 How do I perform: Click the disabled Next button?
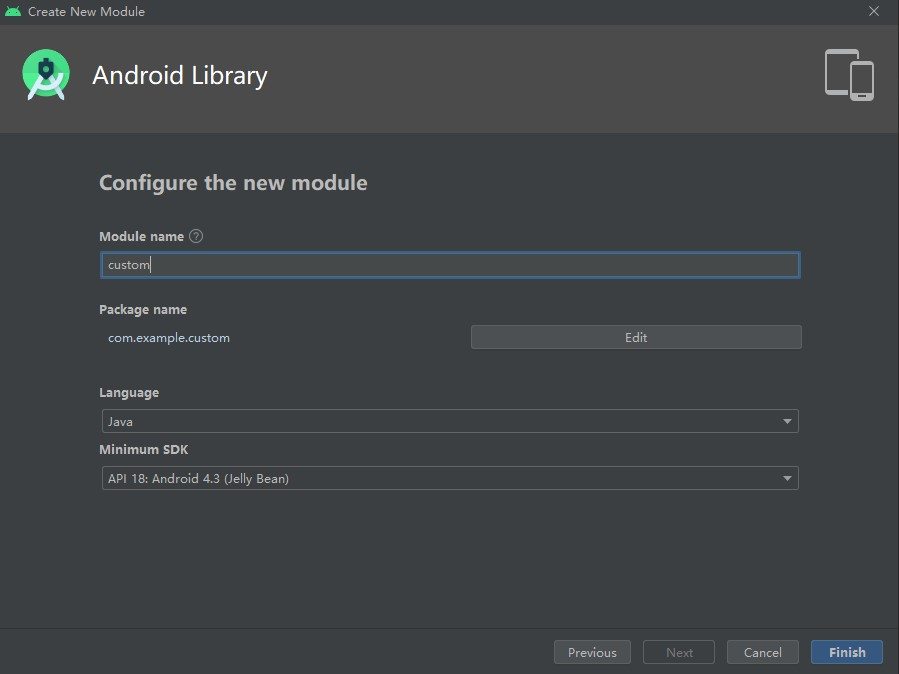point(679,652)
